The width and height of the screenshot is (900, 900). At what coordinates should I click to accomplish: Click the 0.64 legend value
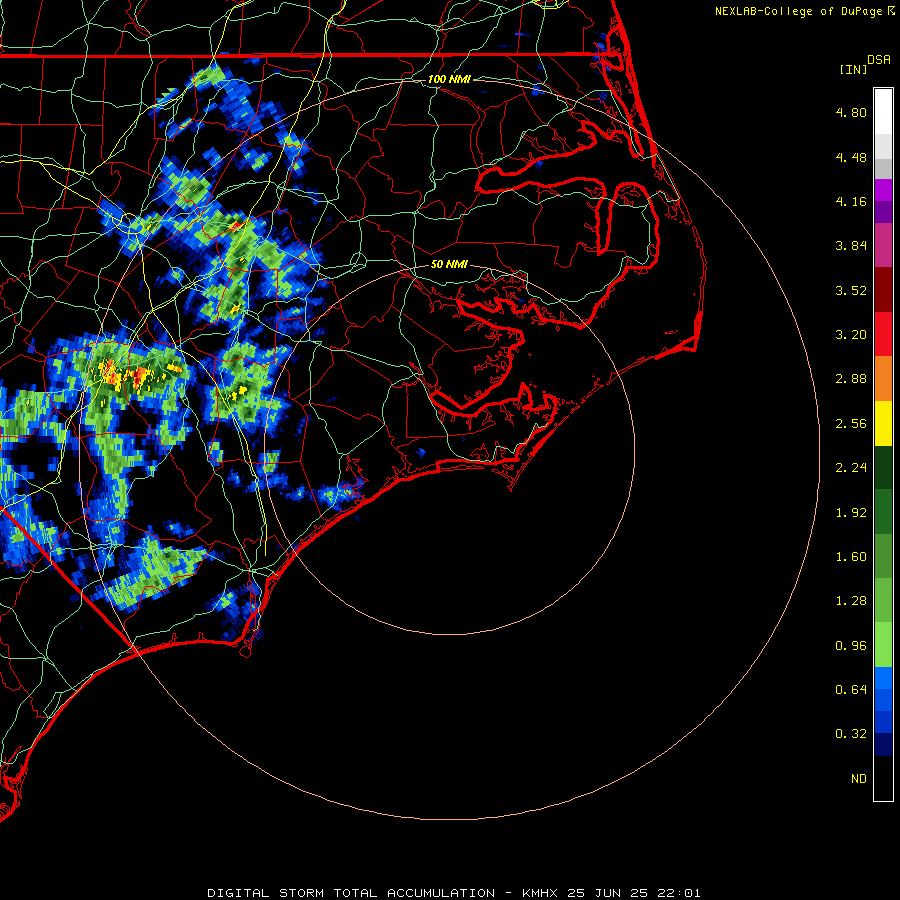tap(851, 689)
